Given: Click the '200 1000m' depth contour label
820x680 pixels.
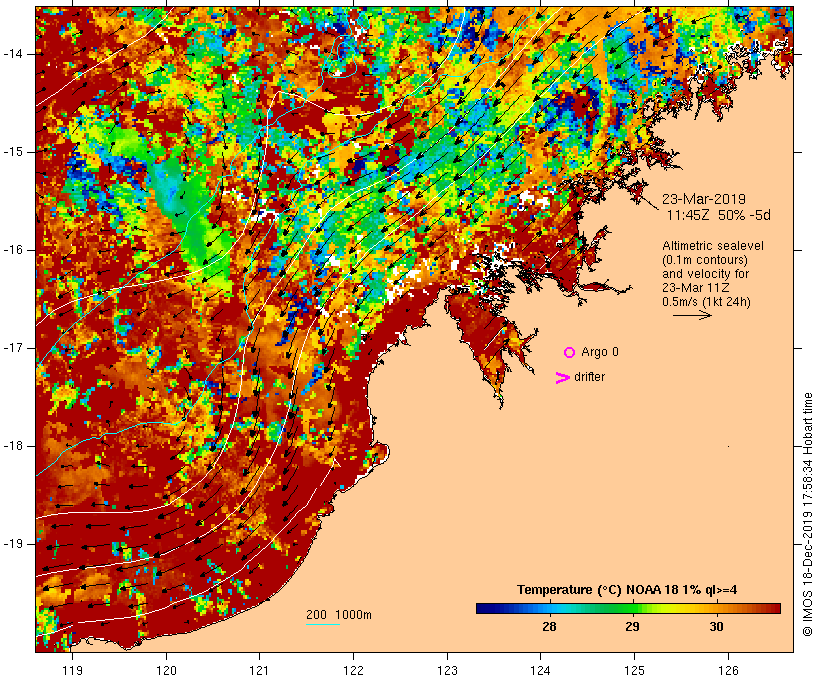Looking at the screenshot, I should (339, 615).
